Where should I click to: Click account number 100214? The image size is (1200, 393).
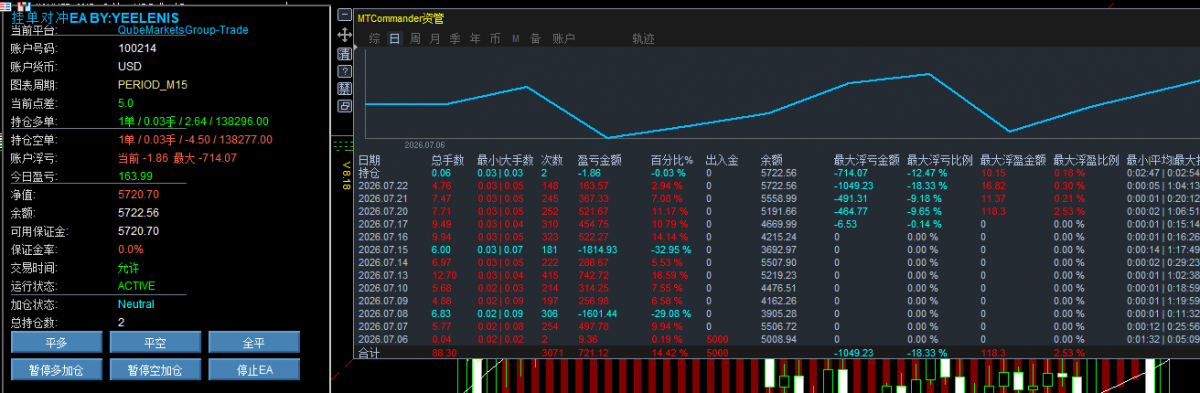137,48
